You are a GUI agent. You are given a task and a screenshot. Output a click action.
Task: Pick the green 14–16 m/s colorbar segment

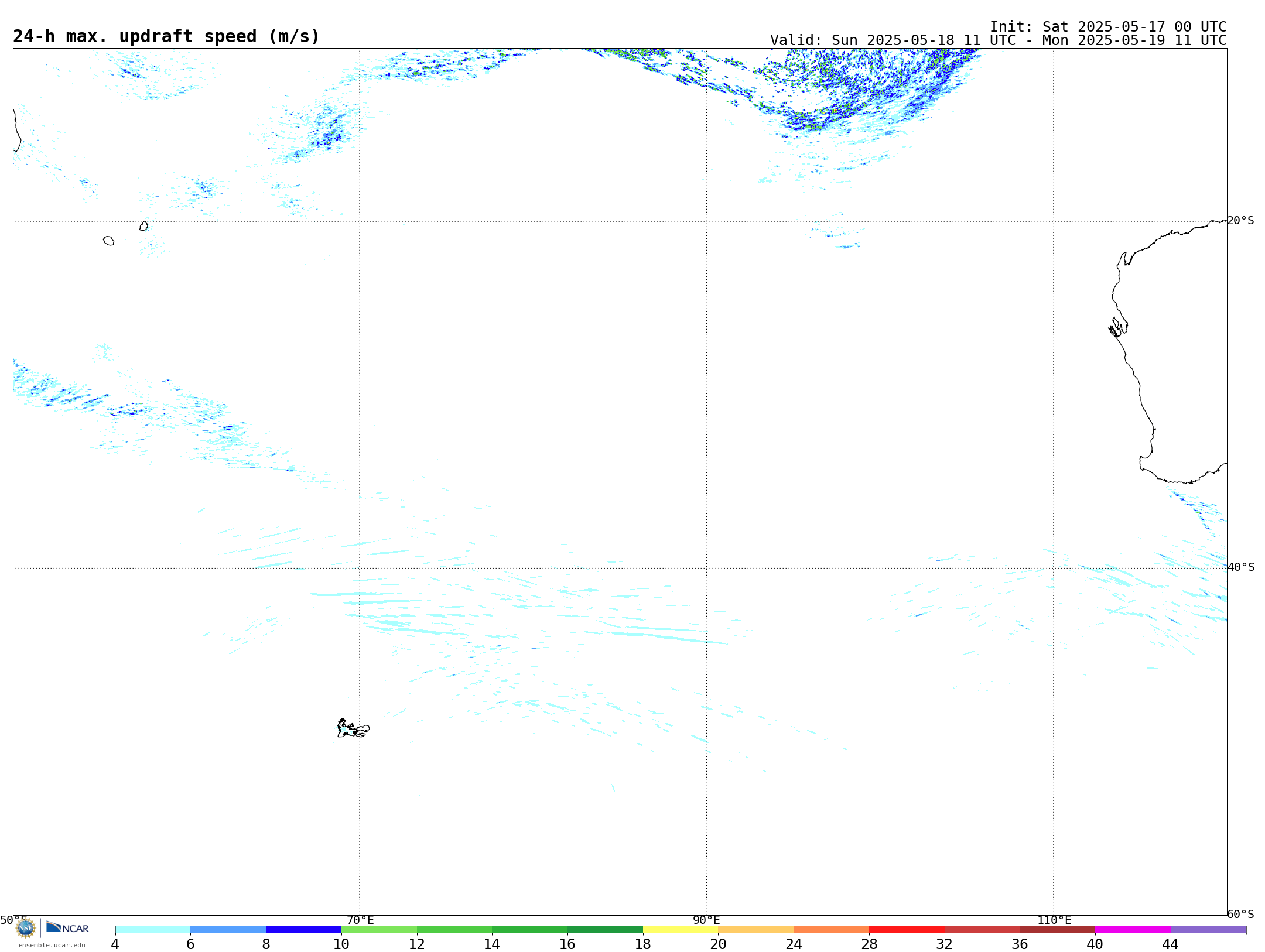[x=530, y=930]
